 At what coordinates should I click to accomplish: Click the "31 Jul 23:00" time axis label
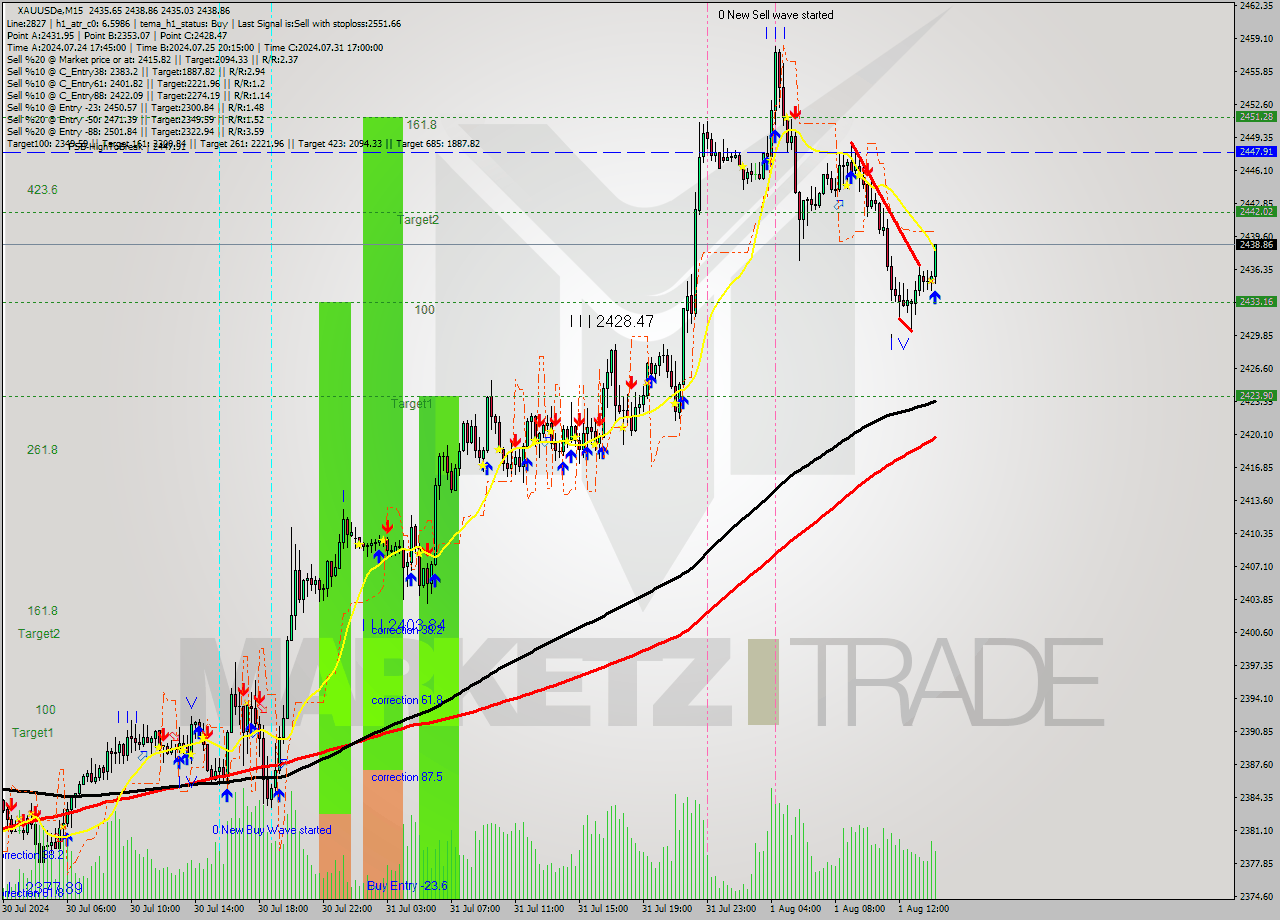(731, 909)
